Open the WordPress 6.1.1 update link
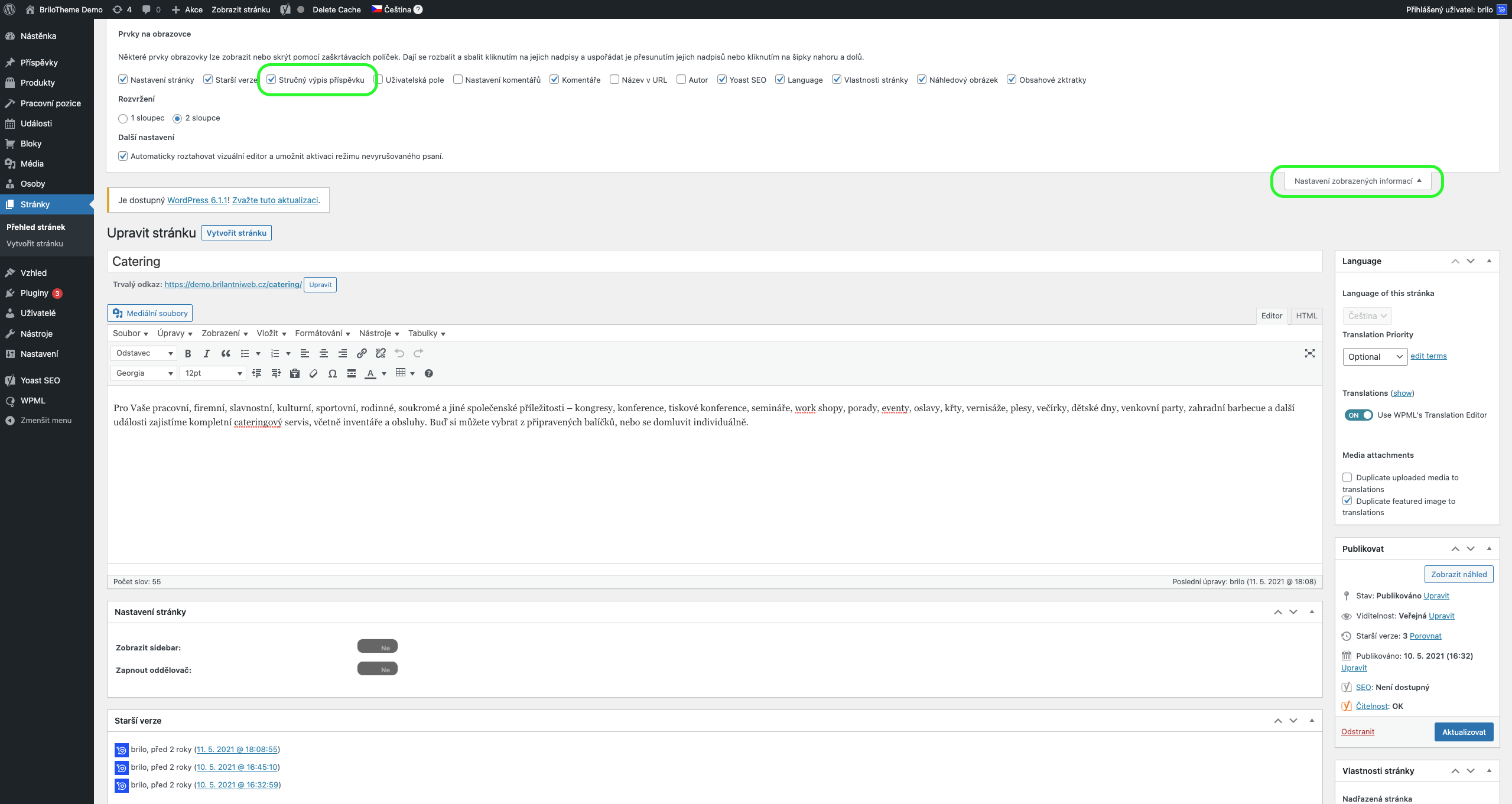1512x804 pixels. tap(197, 200)
